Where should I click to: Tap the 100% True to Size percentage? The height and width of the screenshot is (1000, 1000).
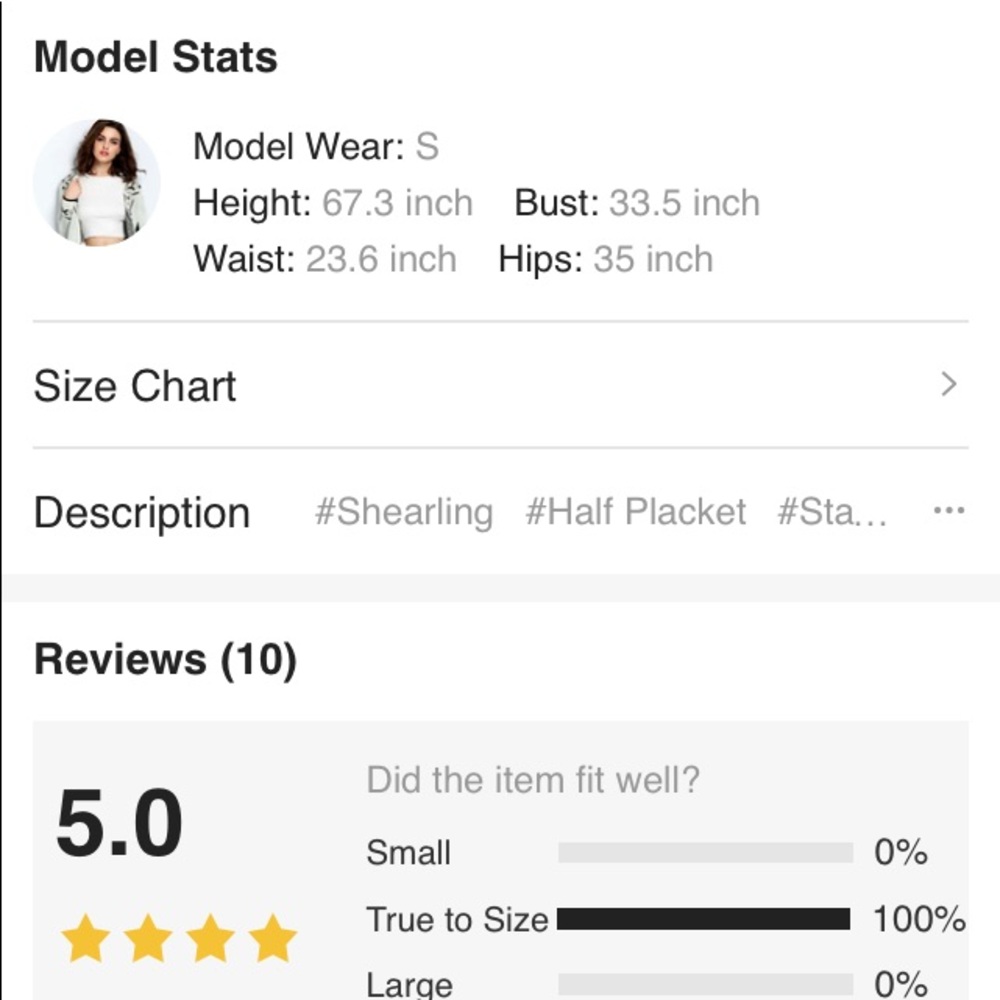point(919,919)
